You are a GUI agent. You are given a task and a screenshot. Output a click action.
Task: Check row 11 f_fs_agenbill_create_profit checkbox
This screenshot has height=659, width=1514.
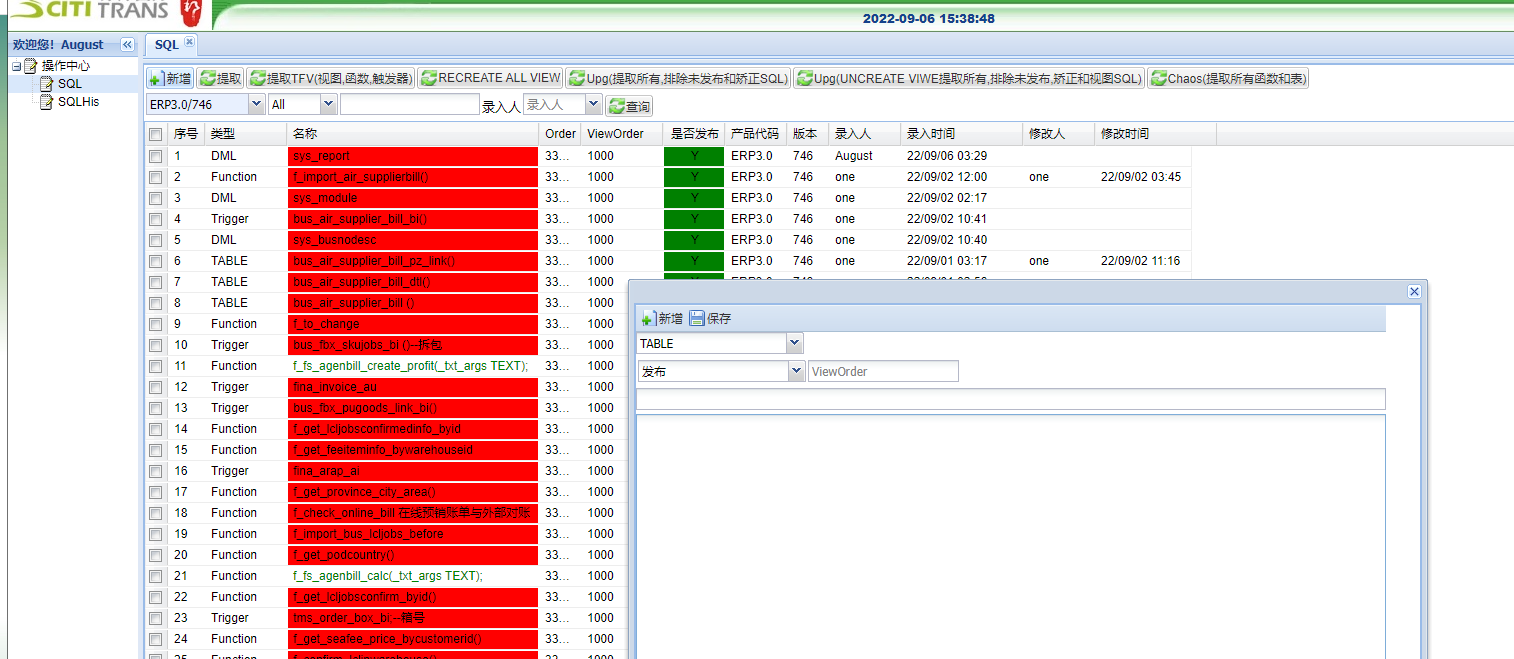pos(155,366)
